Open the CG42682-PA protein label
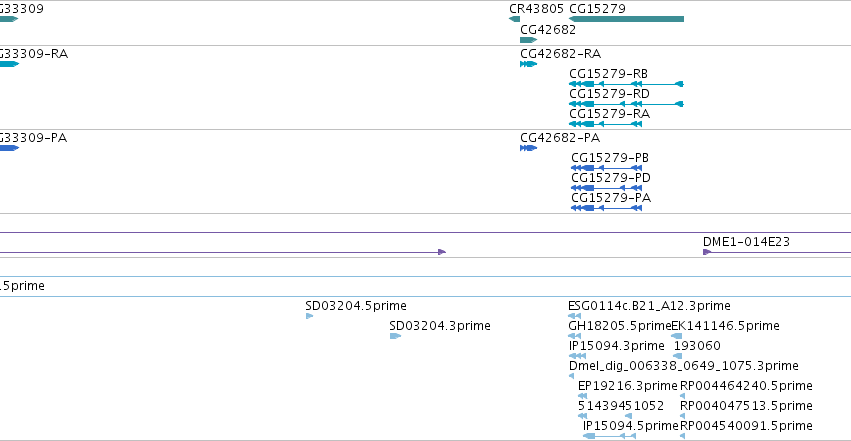Image resolution: width=851 pixels, height=441 pixels. (560, 138)
